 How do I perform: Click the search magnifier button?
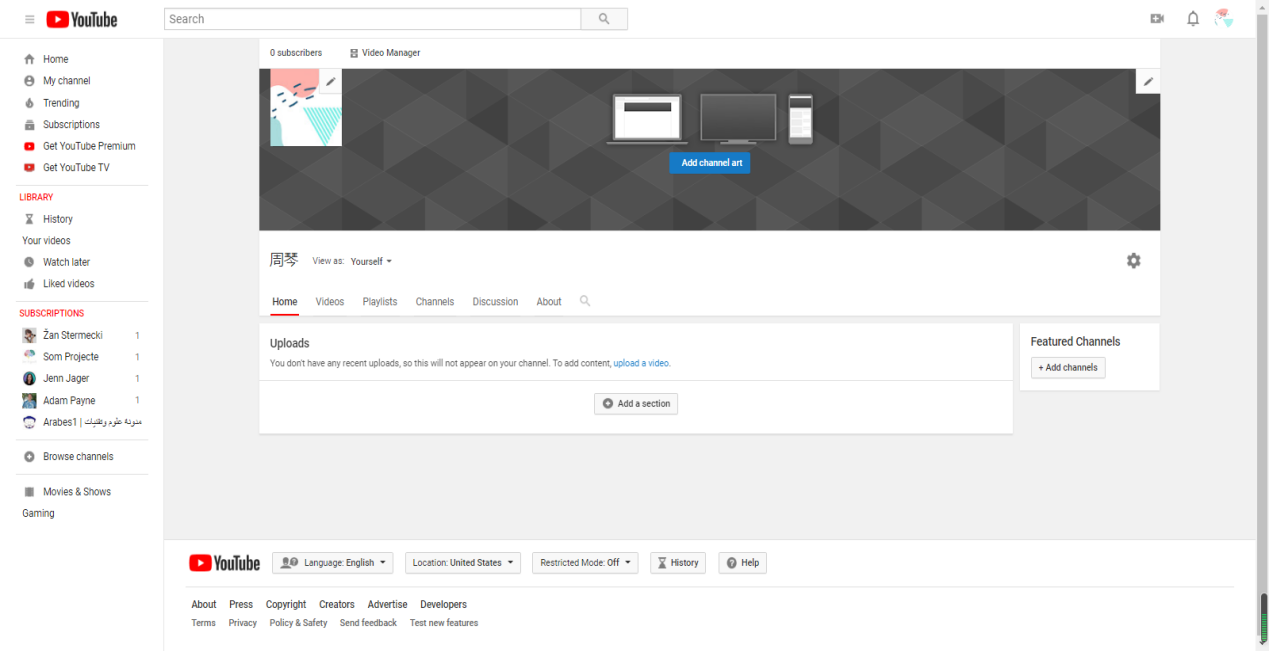tap(604, 19)
